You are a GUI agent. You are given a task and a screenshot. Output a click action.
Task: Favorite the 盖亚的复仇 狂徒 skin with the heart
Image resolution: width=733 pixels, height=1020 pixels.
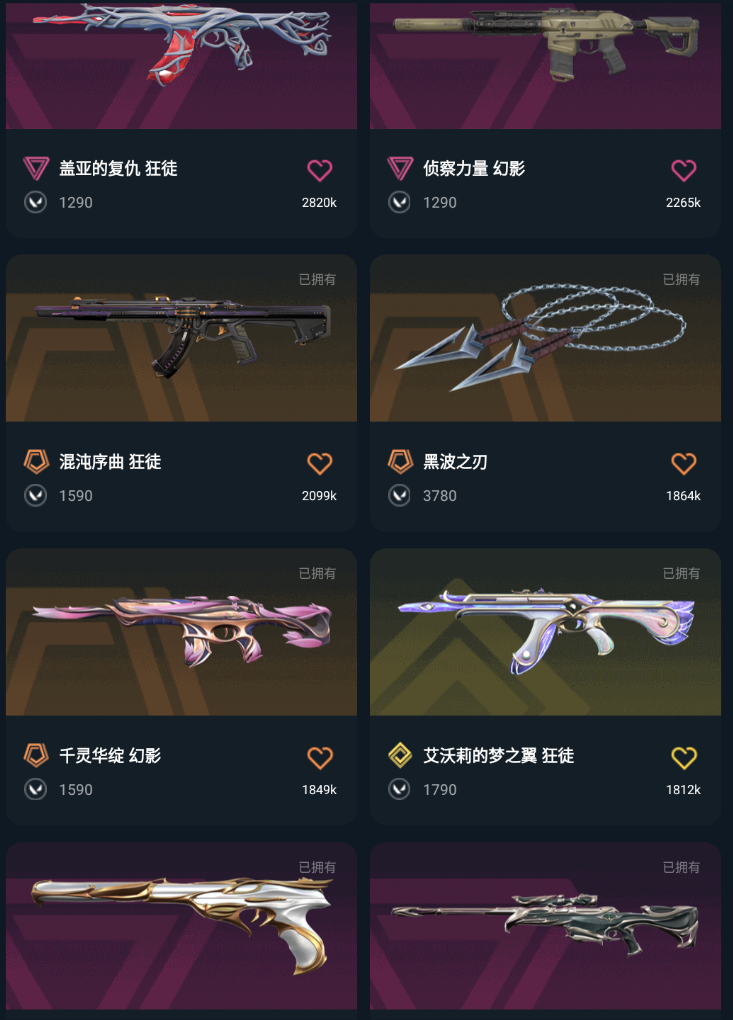(319, 170)
